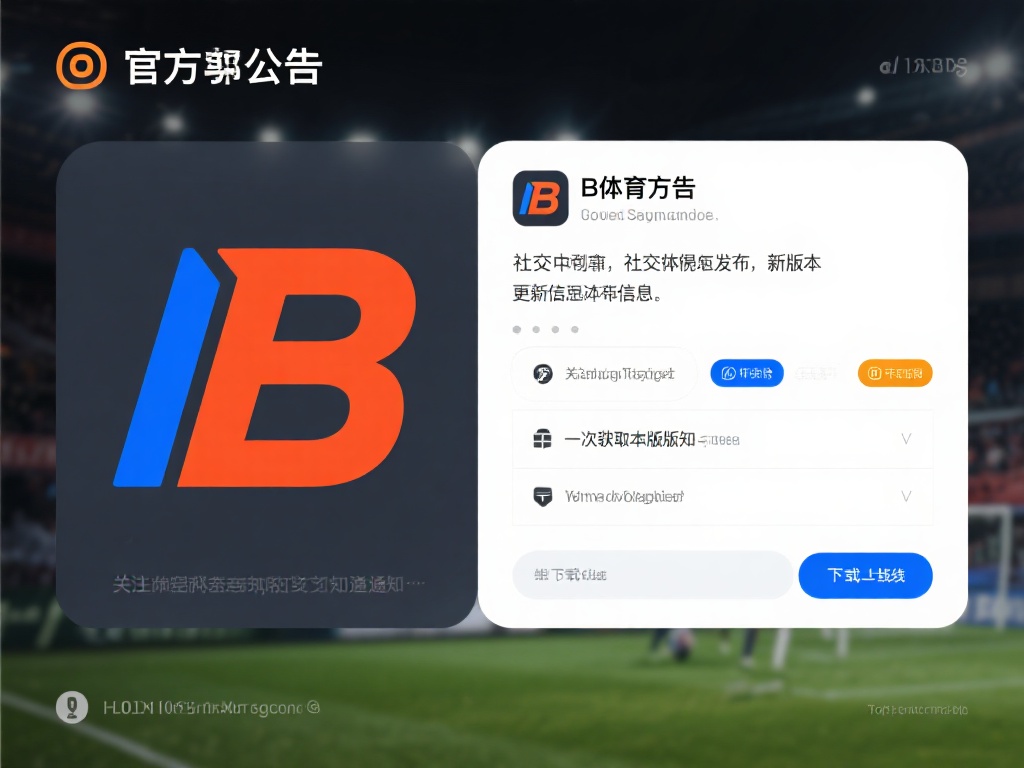Click the B体育方告 card title
The height and width of the screenshot is (768, 1024).
coord(638,188)
